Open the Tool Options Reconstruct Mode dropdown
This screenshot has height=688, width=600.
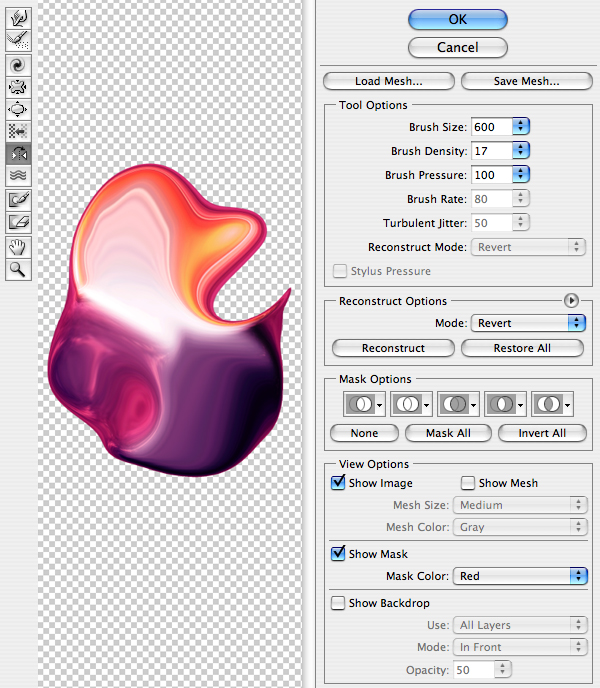(x=528, y=247)
